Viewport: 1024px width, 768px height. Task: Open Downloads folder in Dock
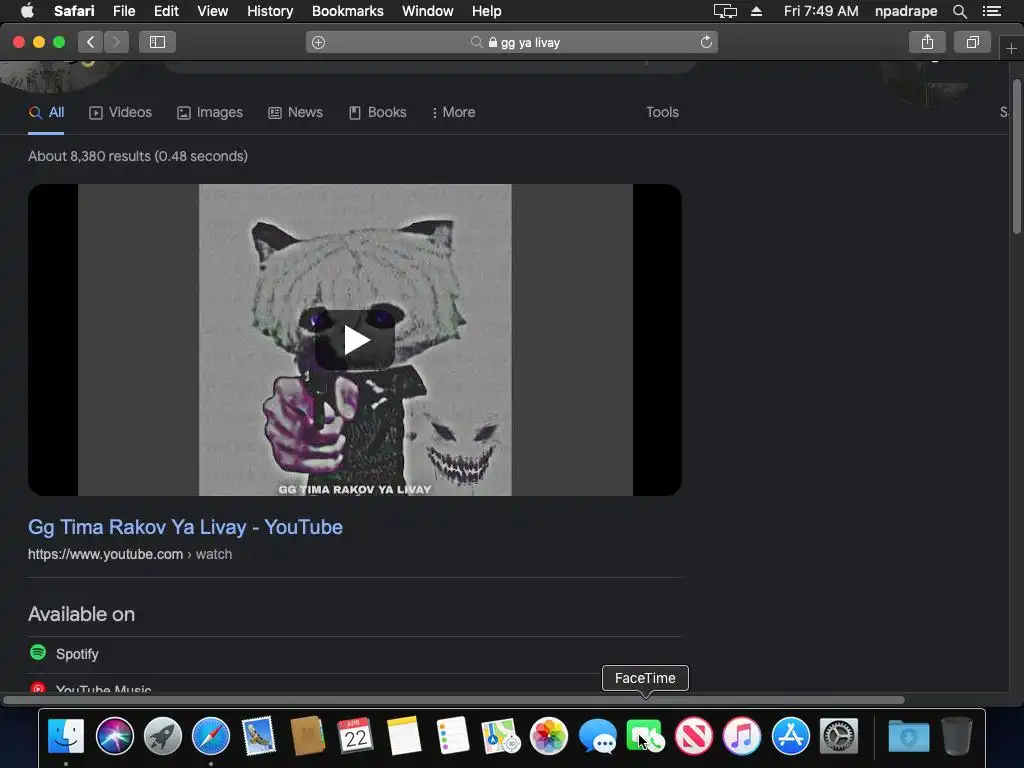[x=908, y=736]
